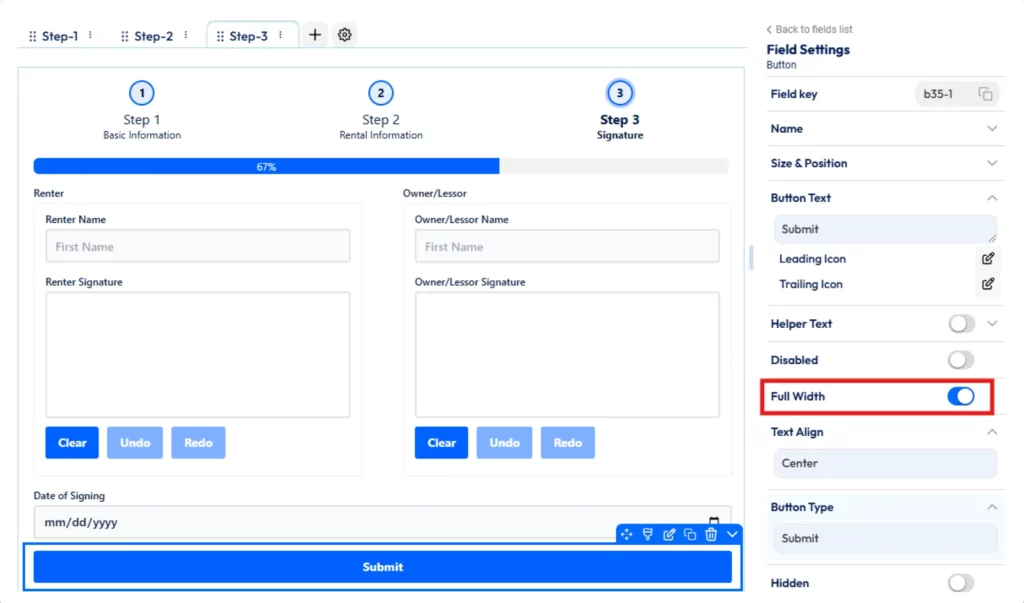Select the Step-2 tab
Image resolution: width=1024 pixels, height=603 pixels.
[x=150, y=34]
